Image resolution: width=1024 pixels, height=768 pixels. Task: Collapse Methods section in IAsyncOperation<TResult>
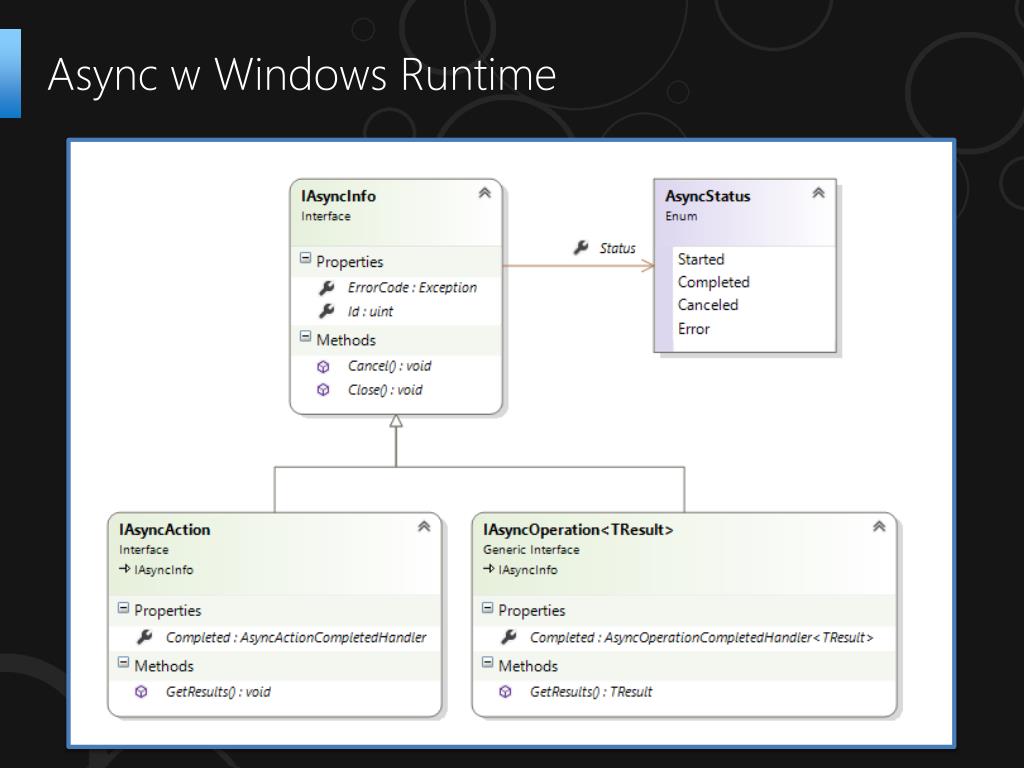(x=487, y=663)
